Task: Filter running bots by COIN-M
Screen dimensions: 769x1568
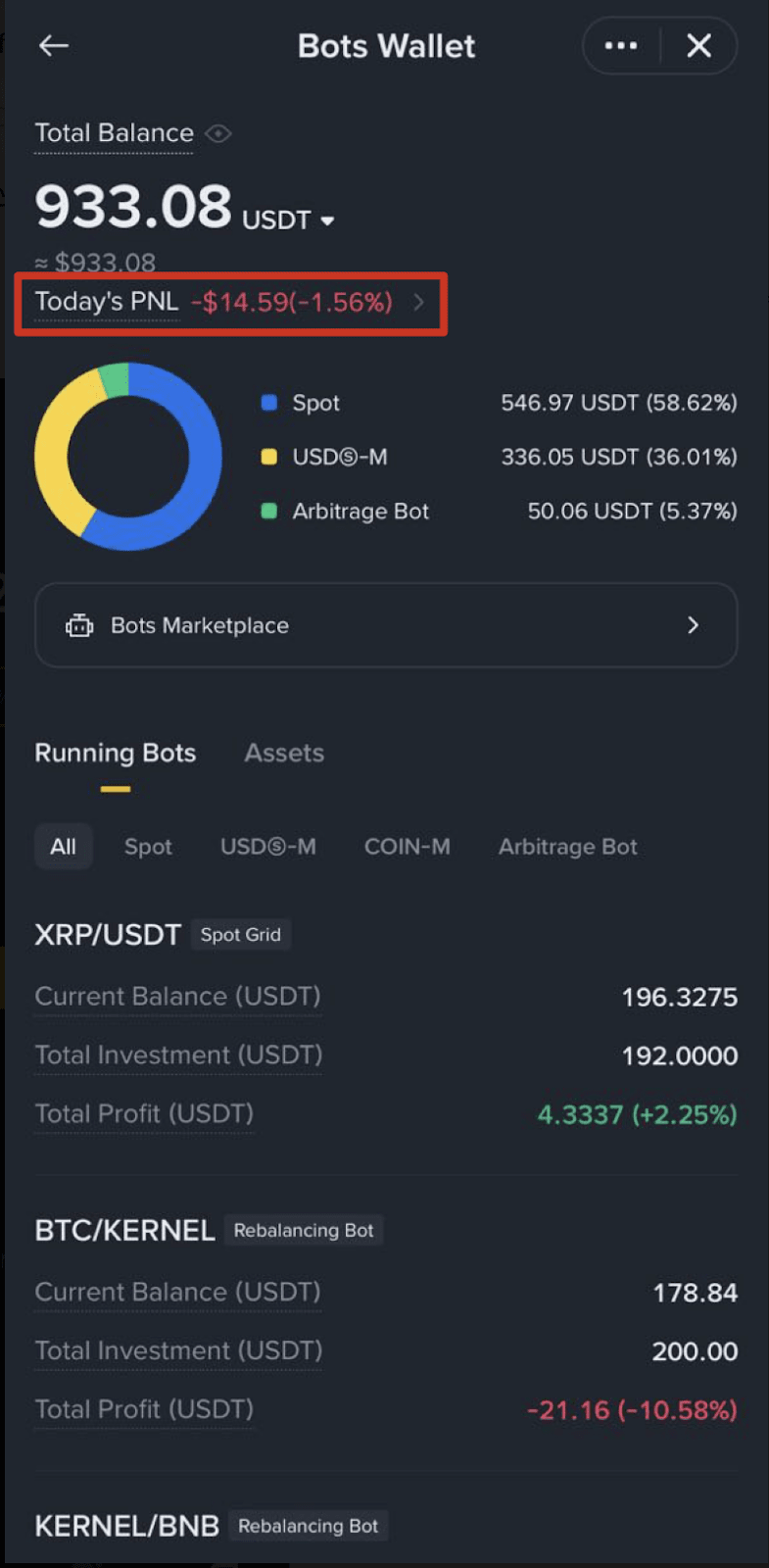Action: 408,847
